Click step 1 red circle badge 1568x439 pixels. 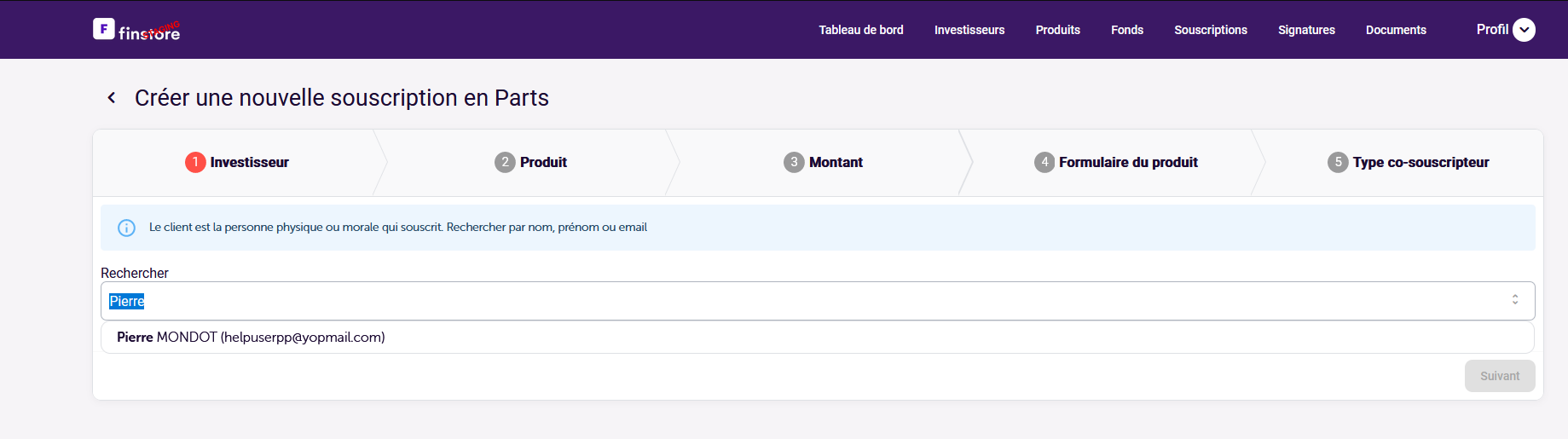pyautogui.click(x=195, y=162)
